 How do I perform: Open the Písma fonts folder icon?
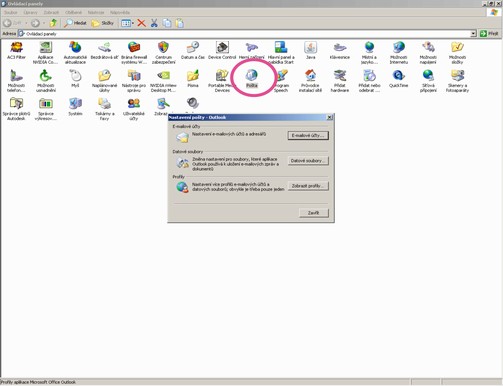(193, 76)
